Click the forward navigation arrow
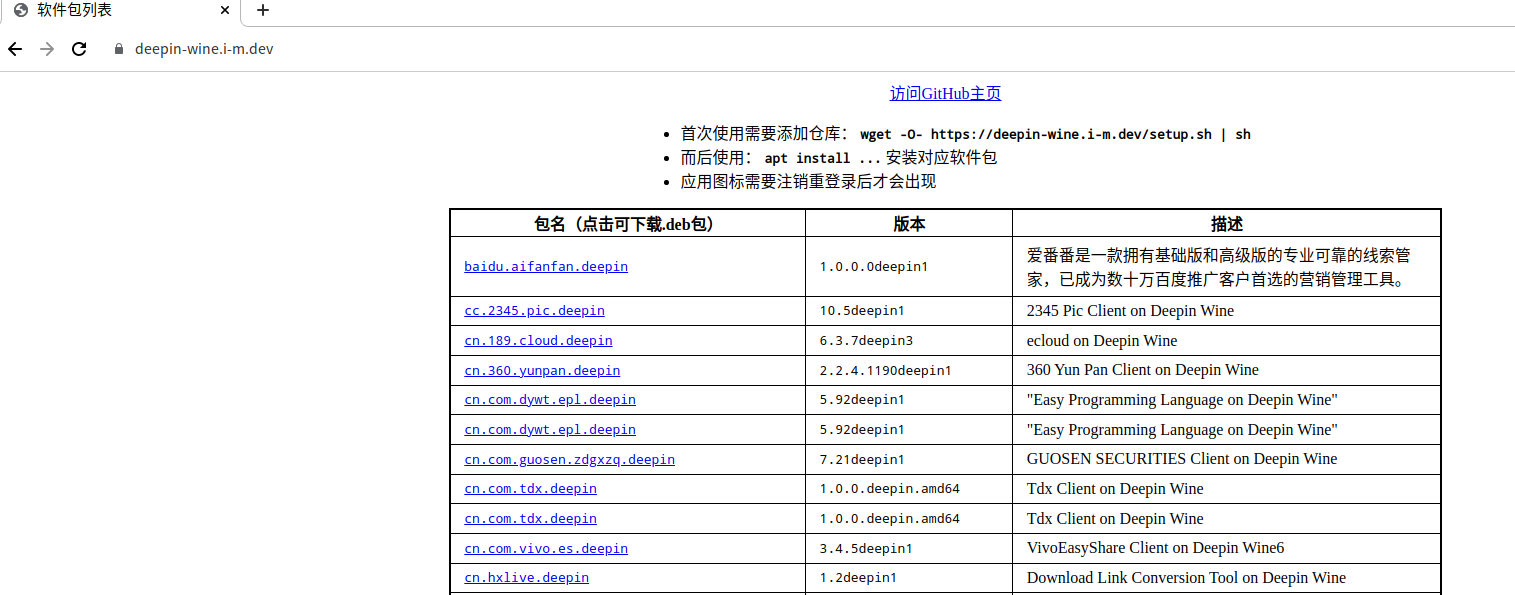Screen dimensions: 1515x595 (x=46, y=49)
